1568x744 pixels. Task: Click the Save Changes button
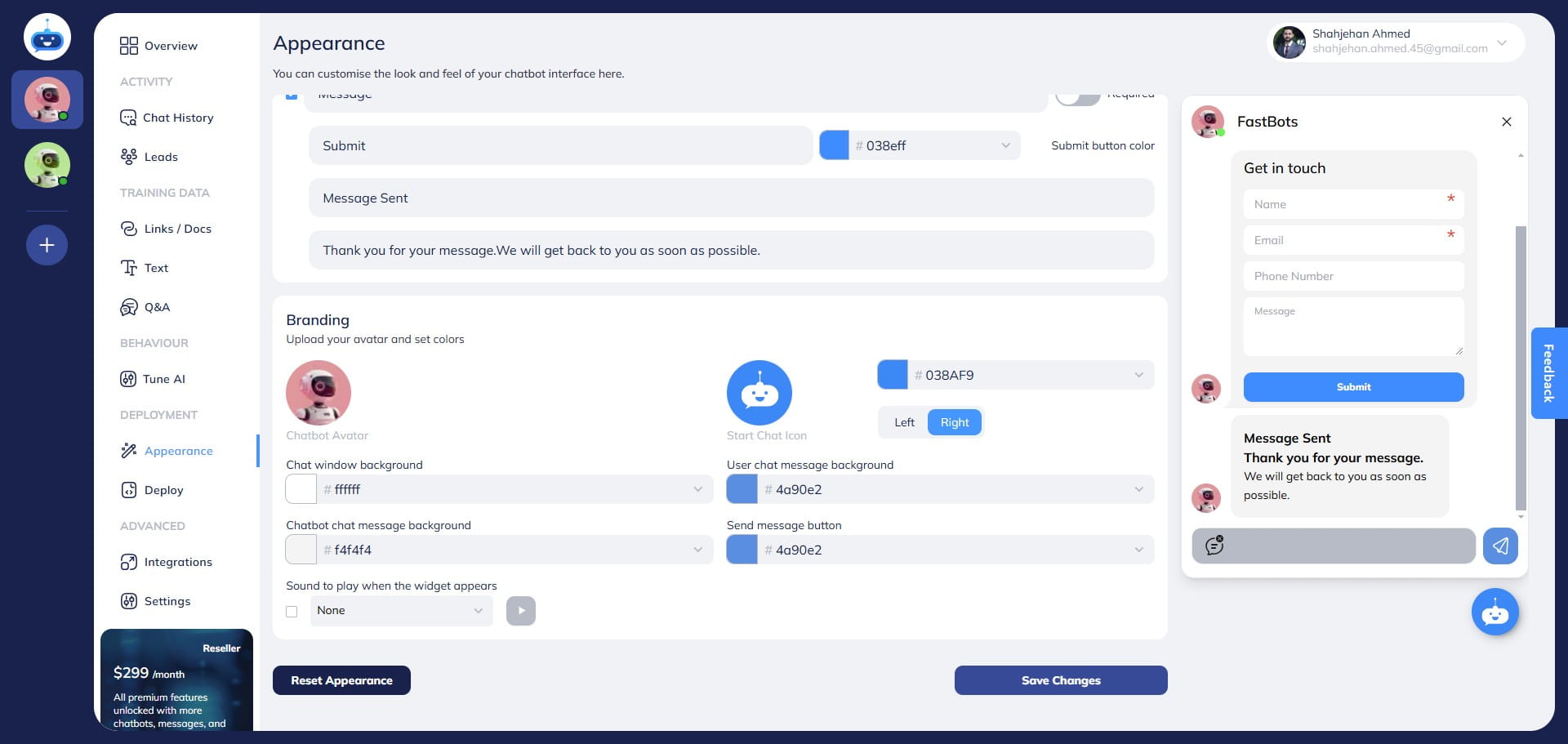(x=1060, y=680)
